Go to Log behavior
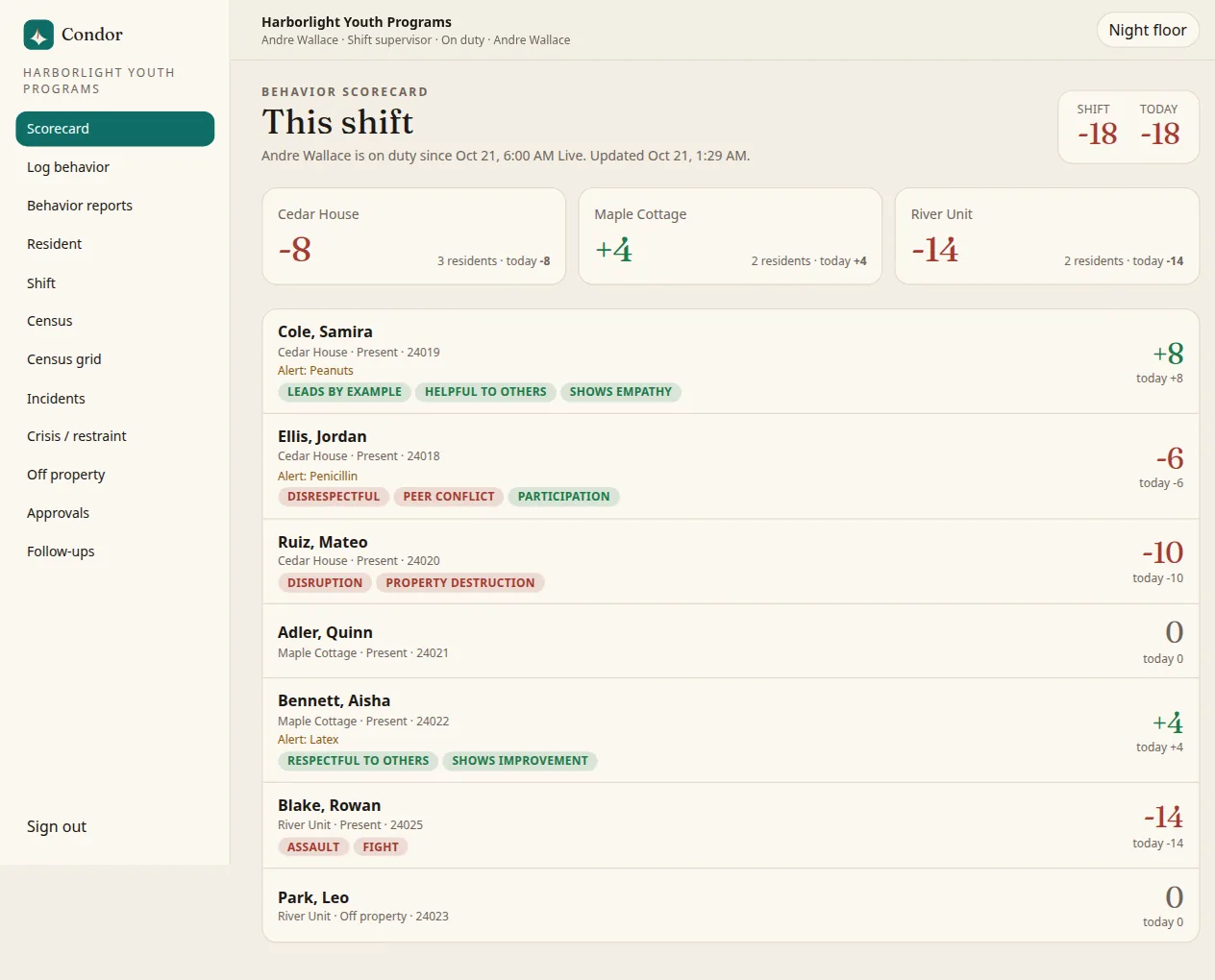The image size is (1215, 980). tap(115, 167)
